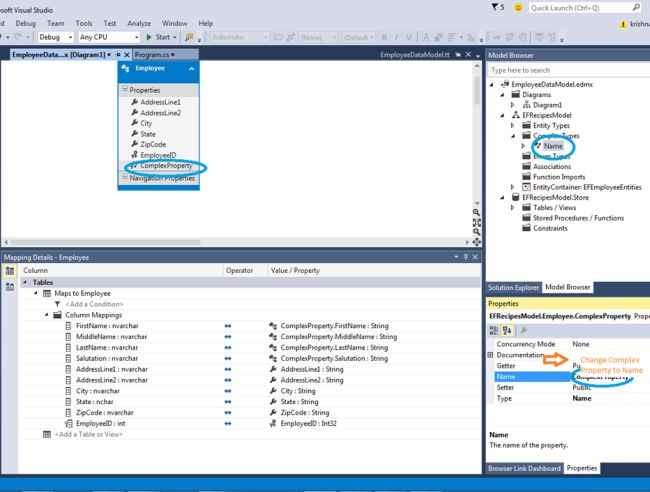This screenshot has height=492, width=650.
Task: Open the Debug configuration dropdown
Action: click(56, 37)
